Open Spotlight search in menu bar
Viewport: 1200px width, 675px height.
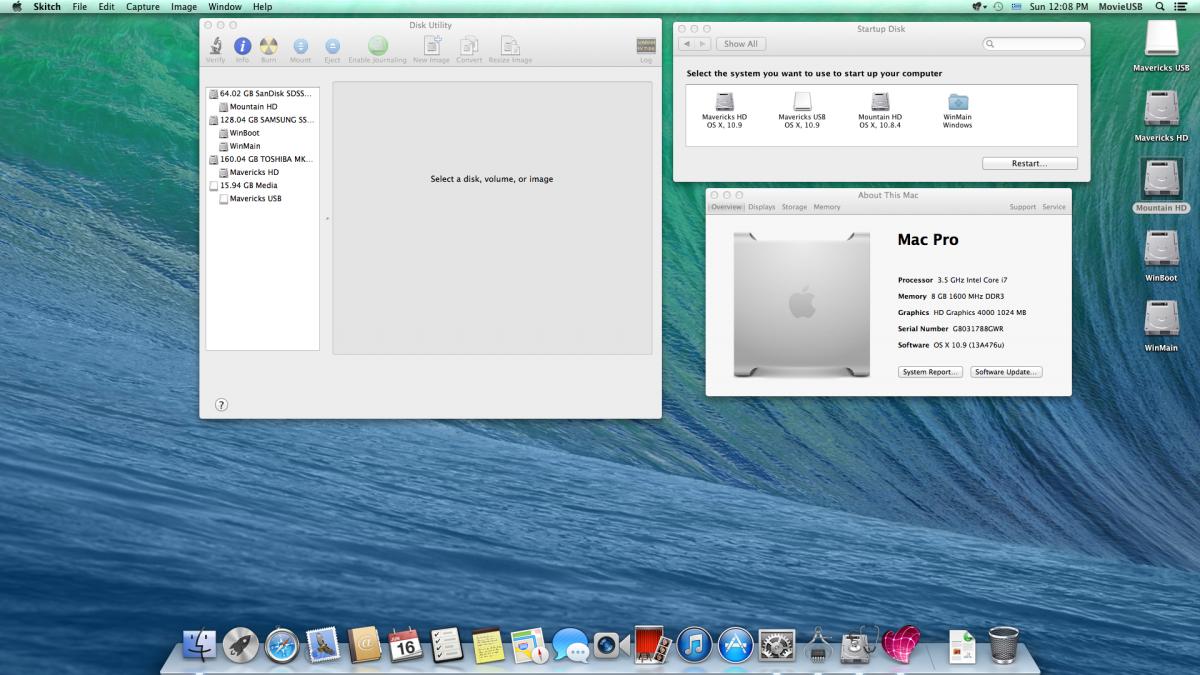click(1159, 6)
